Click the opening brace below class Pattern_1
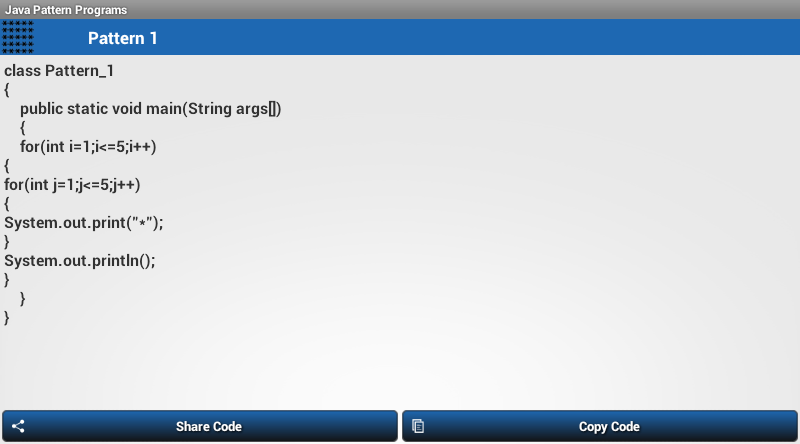This screenshot has height=444, width=800. 7,90
